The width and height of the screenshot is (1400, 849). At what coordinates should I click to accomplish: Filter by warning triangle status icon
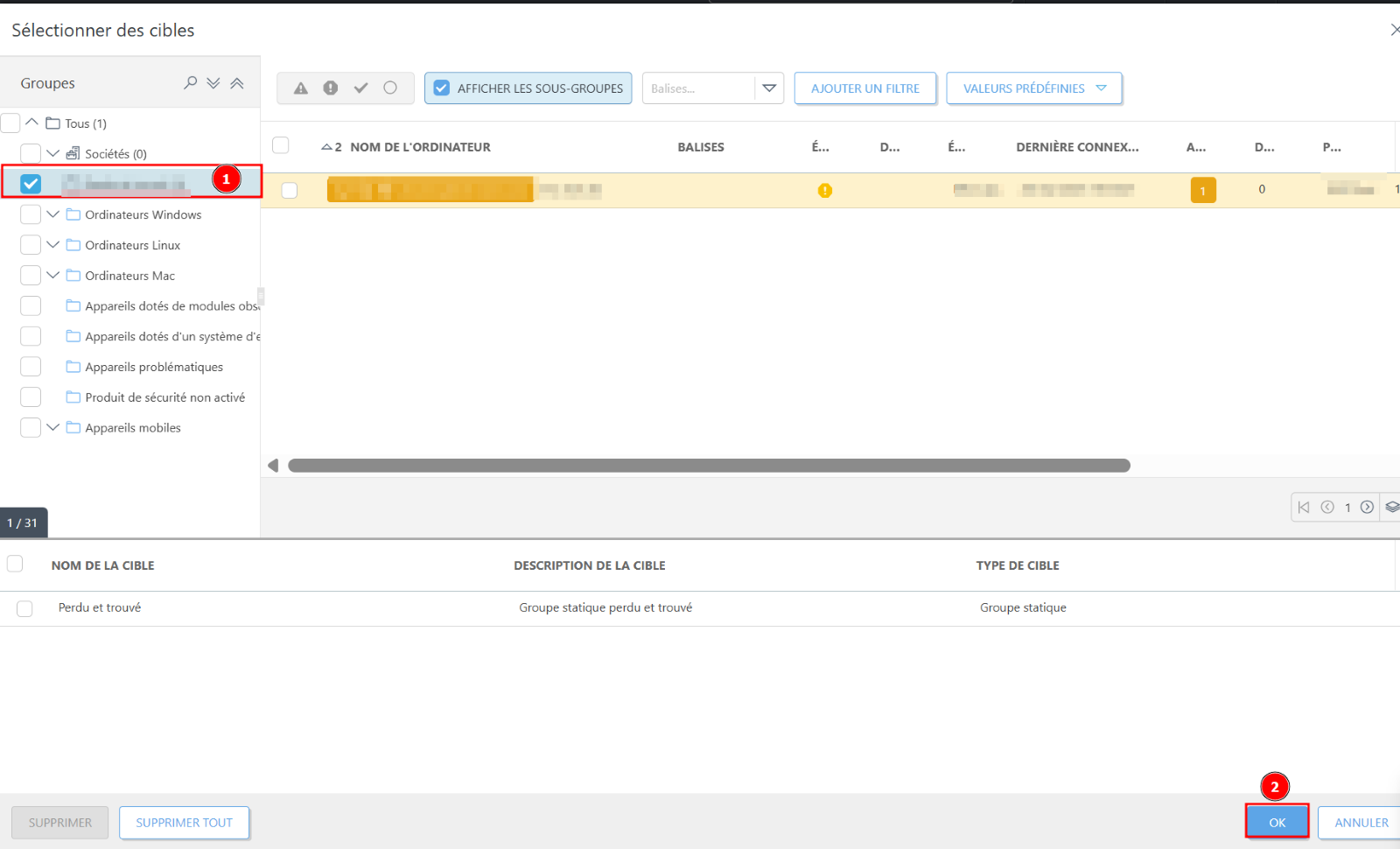(x=301, y=88)
